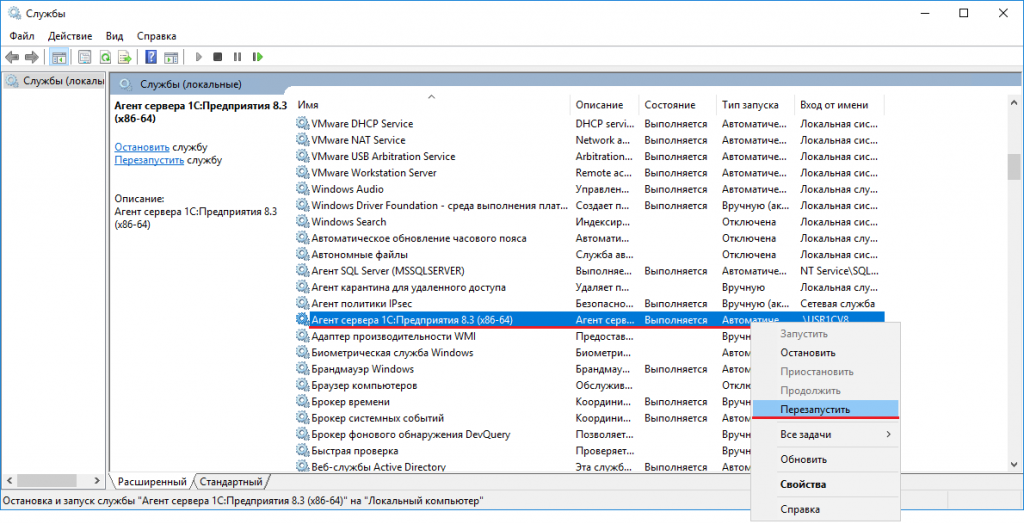
Task: Sort by the Имя column header
Action: pos(433,105)
